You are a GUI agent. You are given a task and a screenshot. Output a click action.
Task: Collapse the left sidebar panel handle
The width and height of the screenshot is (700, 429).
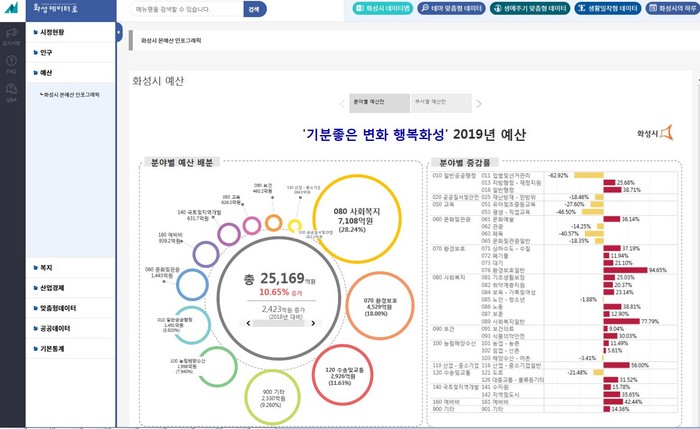pos(118,33)
